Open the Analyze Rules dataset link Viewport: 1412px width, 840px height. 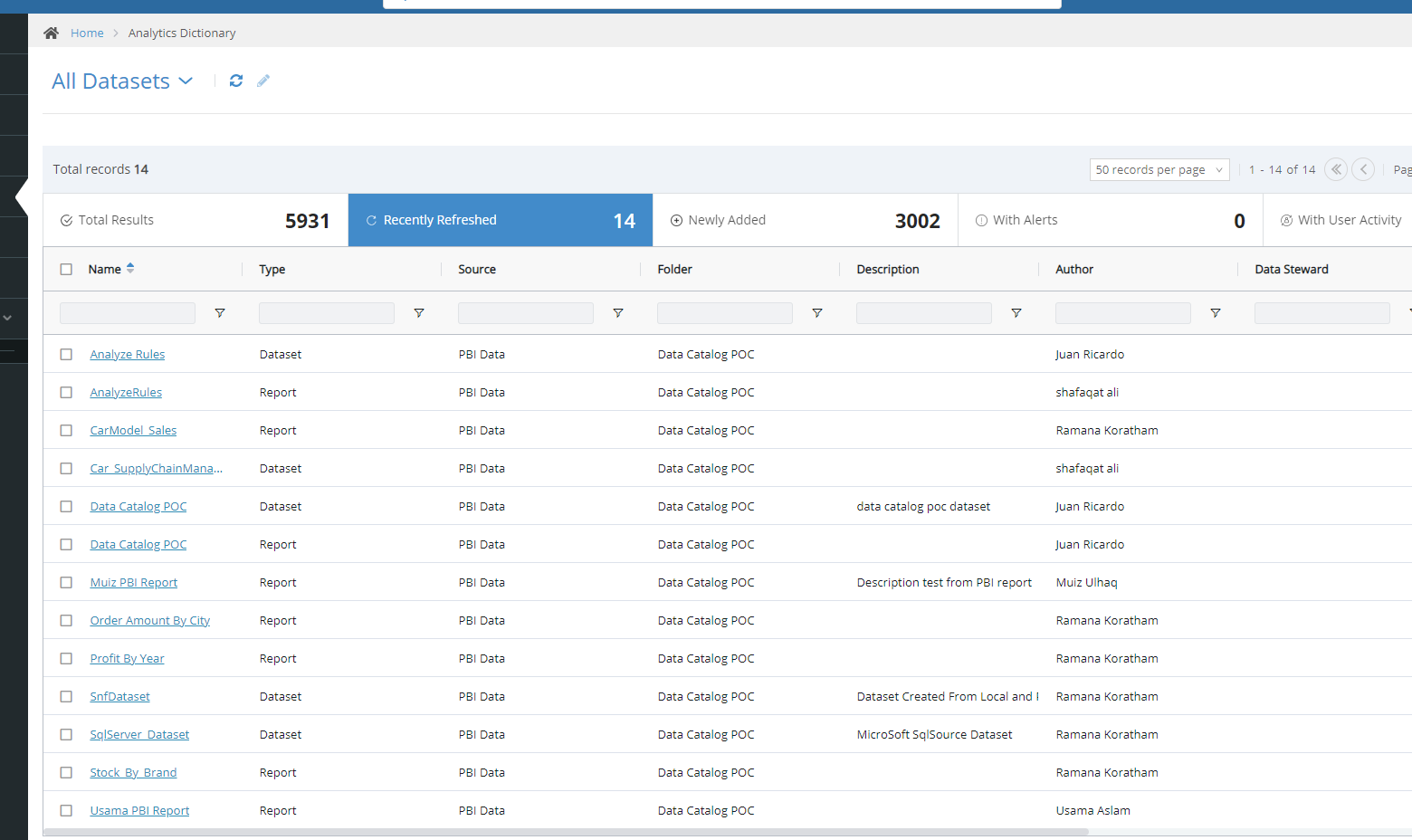click(x=128, y=355)
